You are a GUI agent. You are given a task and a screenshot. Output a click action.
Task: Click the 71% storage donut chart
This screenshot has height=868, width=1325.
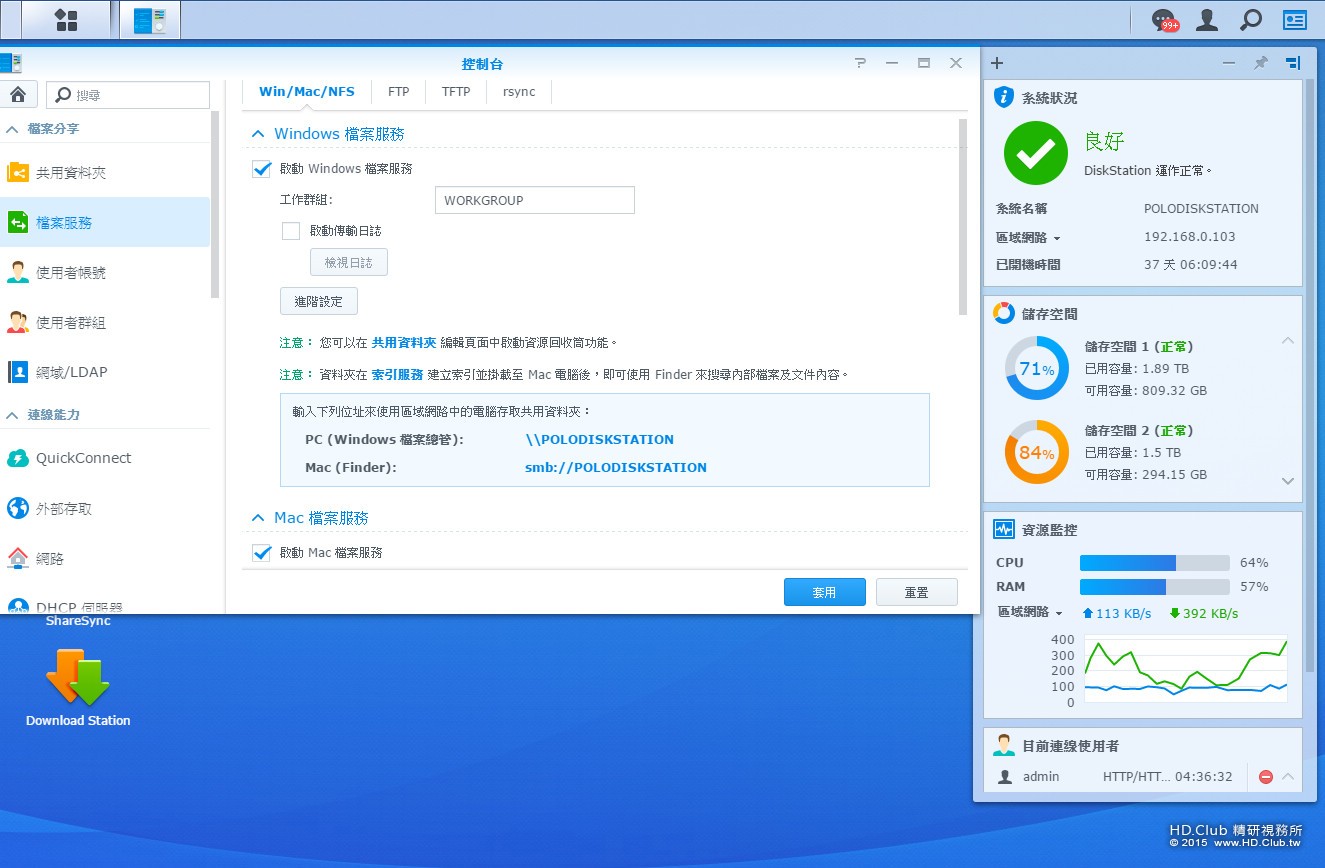coord(1037,369)
